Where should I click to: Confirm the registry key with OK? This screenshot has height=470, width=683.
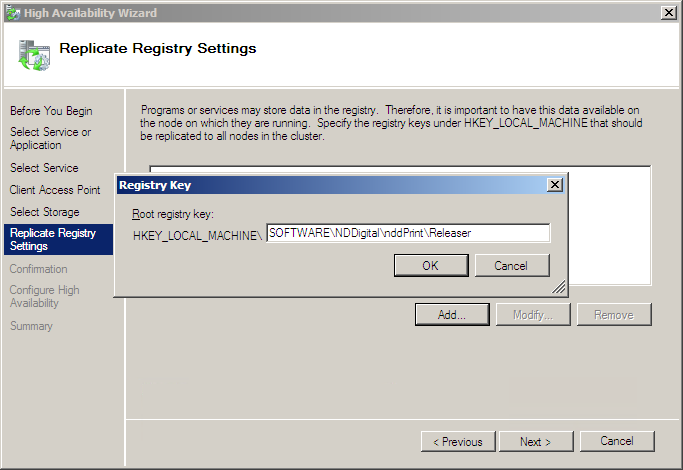(430, 266)
